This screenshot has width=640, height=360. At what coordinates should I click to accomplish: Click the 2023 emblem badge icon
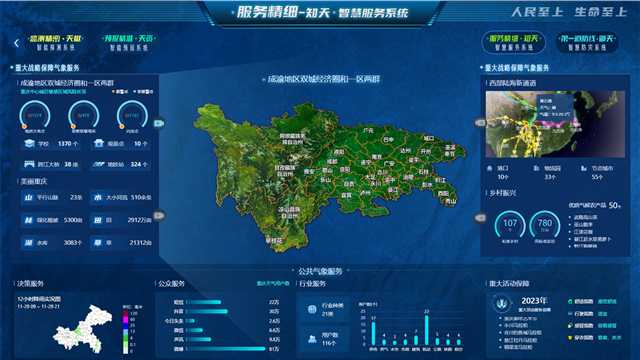click(x=502, y=304)
